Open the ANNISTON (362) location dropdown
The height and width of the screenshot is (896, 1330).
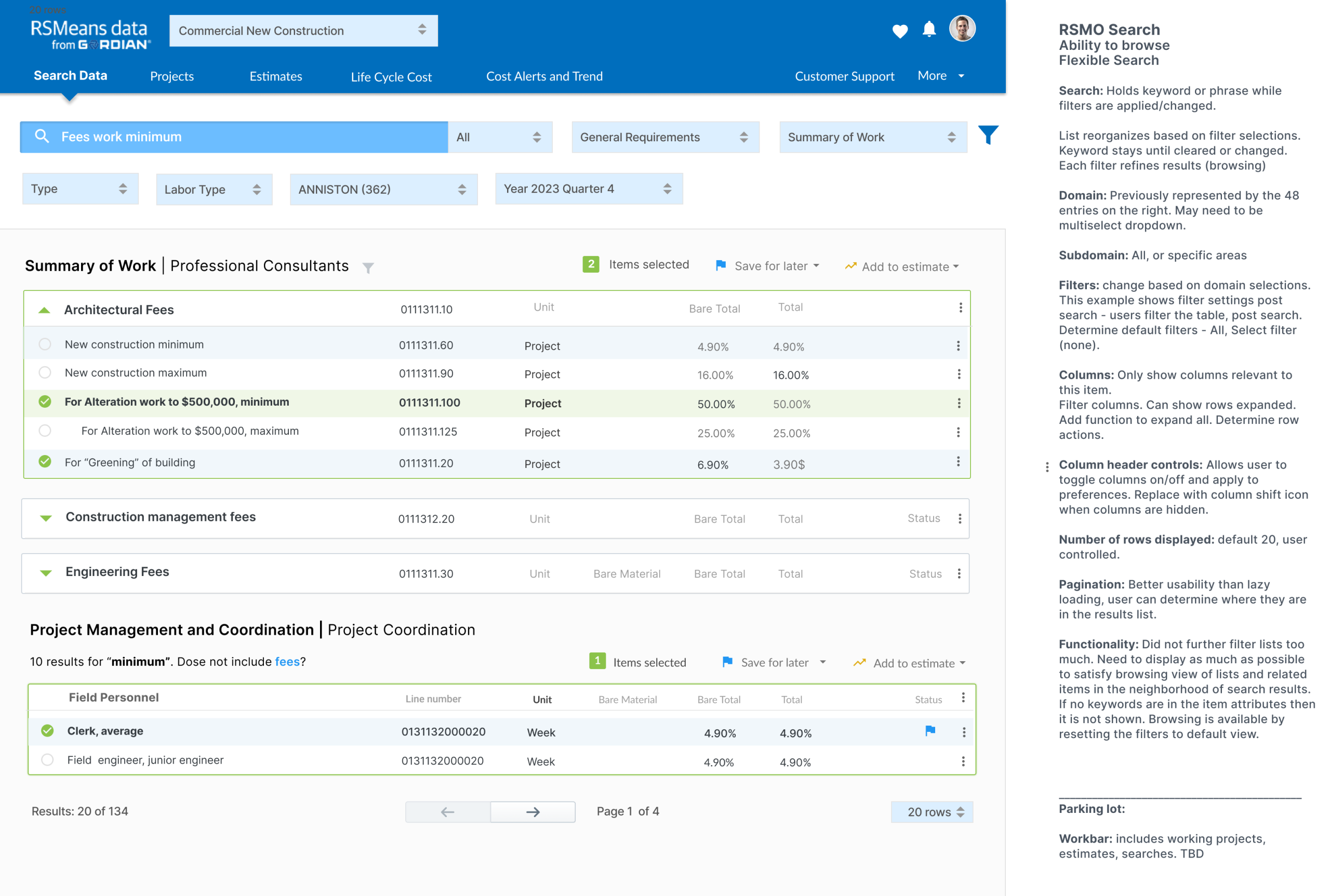(383, 189)
